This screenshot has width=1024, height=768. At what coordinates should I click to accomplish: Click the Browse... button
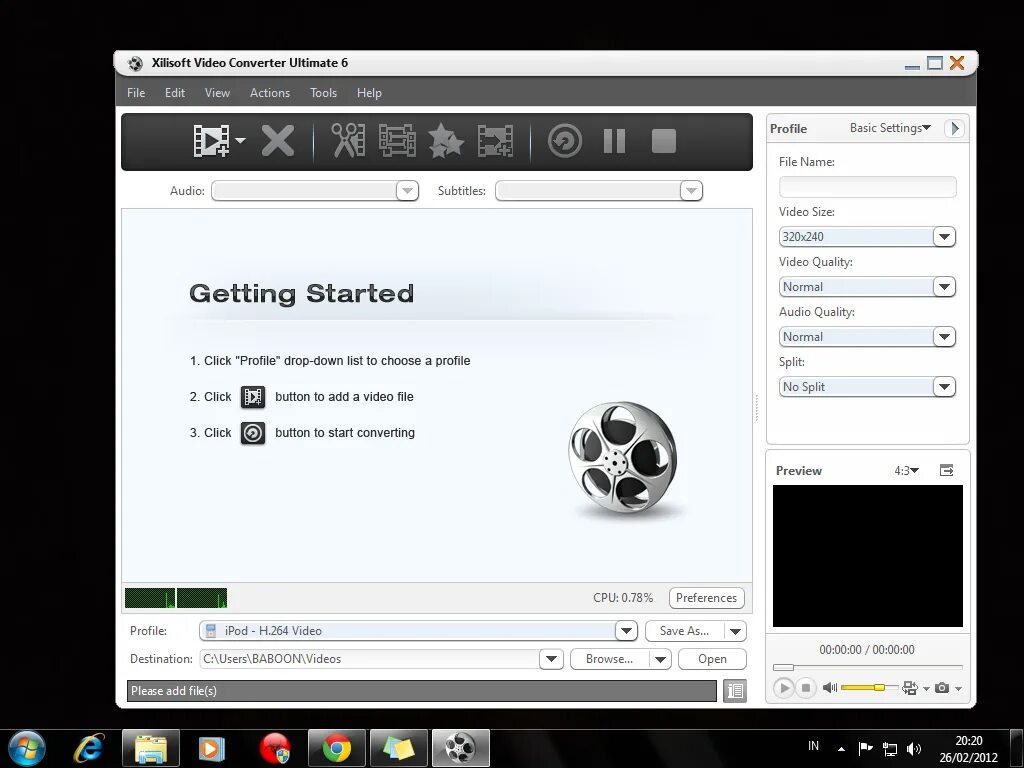click(609, 659)
